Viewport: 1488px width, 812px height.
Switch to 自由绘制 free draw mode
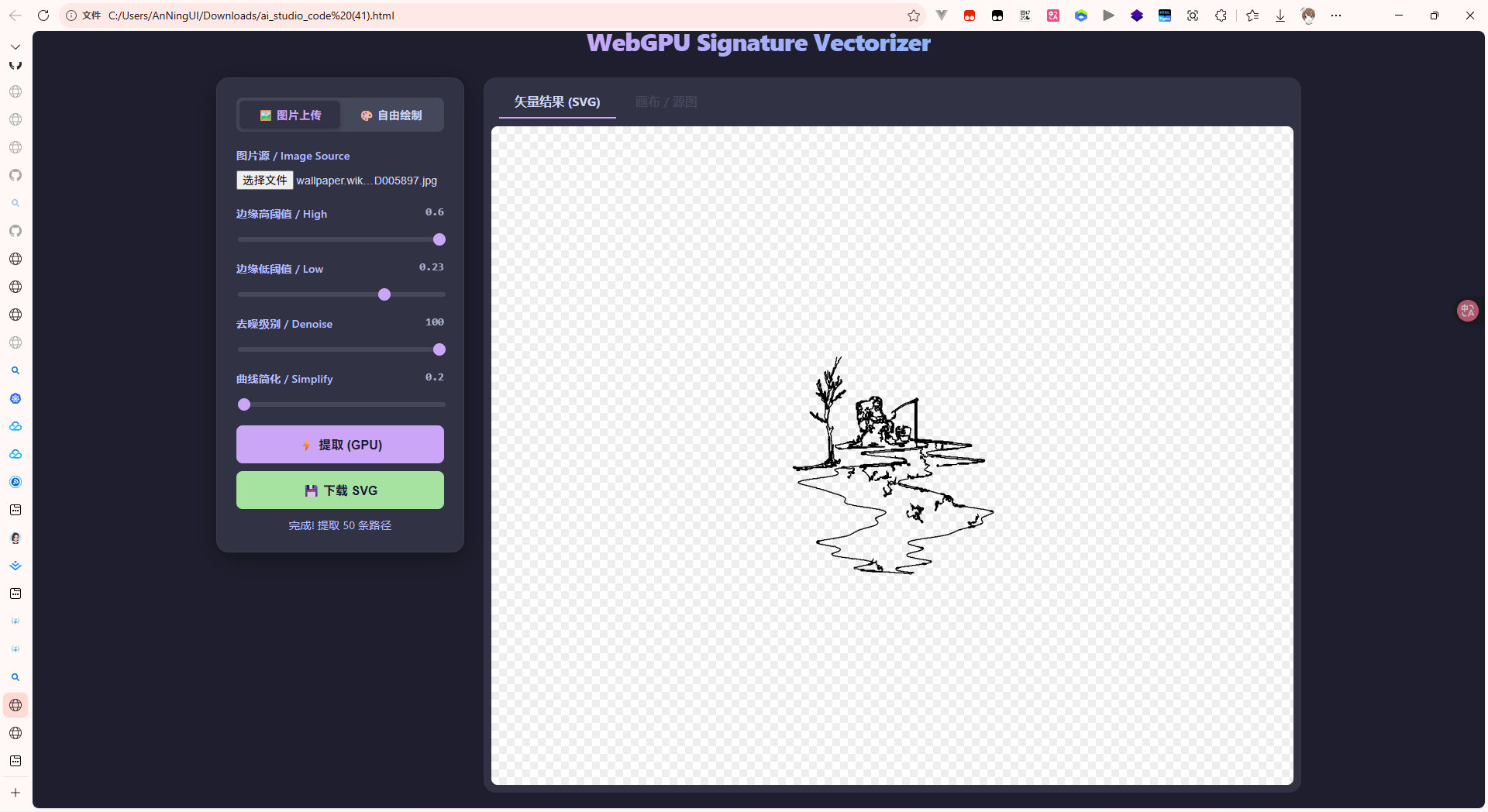pyautogui.click(x=391, y=115)
